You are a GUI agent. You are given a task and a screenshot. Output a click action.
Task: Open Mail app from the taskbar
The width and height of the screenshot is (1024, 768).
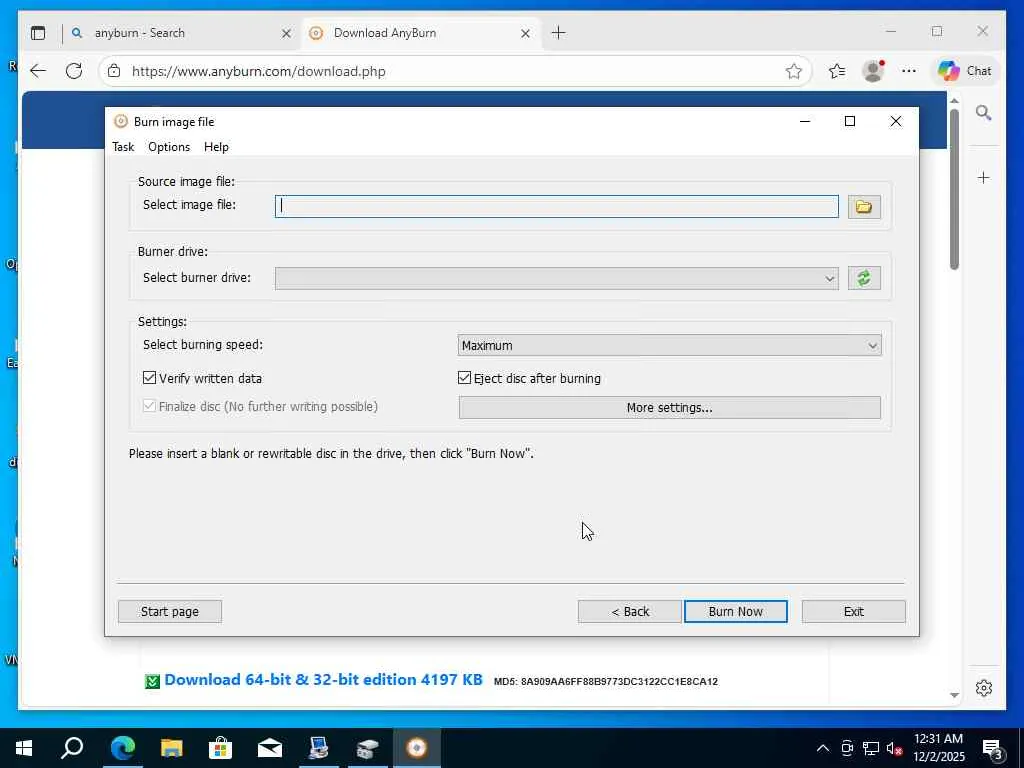(x=269, y=748)
